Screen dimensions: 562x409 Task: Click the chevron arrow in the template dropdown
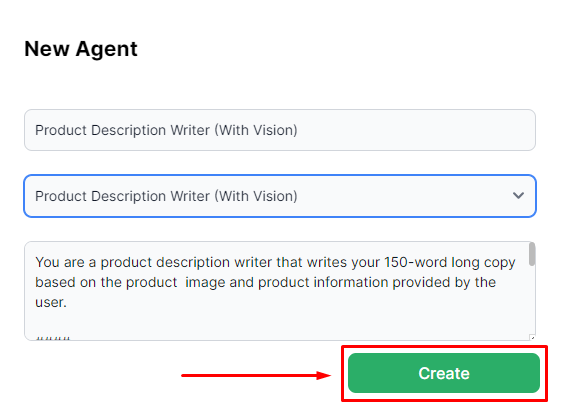(x=518, y=196)
